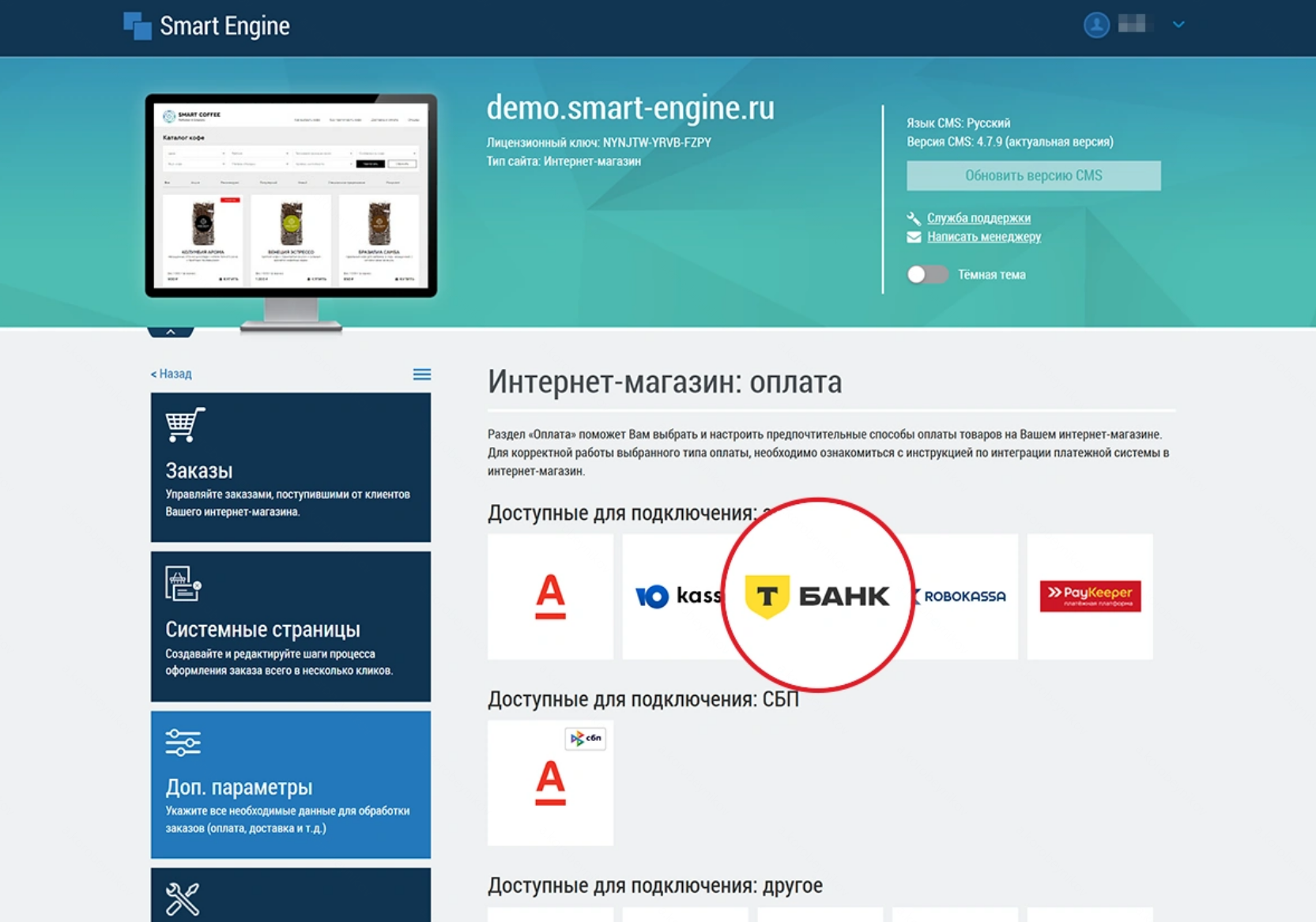The height and width of the screenshot is (922, 1316).
Task: Open the Служба поддержки link
Action: (x=978, y=218)
